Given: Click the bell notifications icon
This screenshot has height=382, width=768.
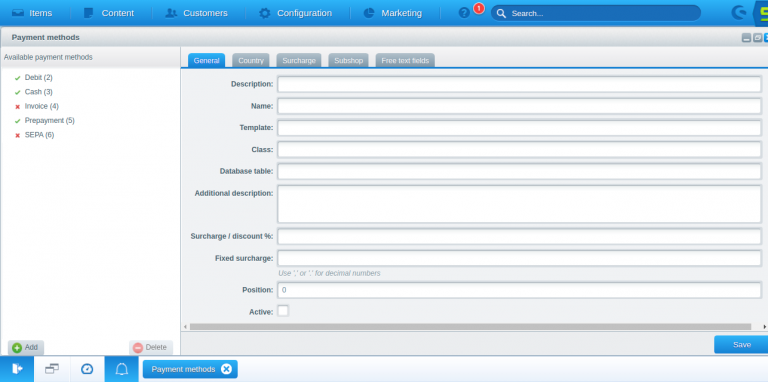Looking at the screenshot, I should [121, 369].
